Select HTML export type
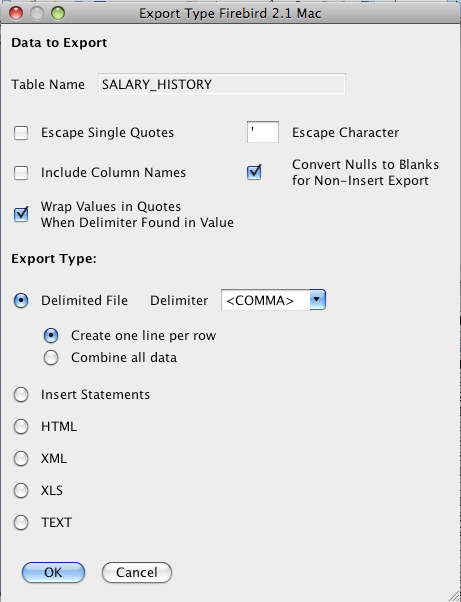 pyautogui.click(x=21, y=427)
